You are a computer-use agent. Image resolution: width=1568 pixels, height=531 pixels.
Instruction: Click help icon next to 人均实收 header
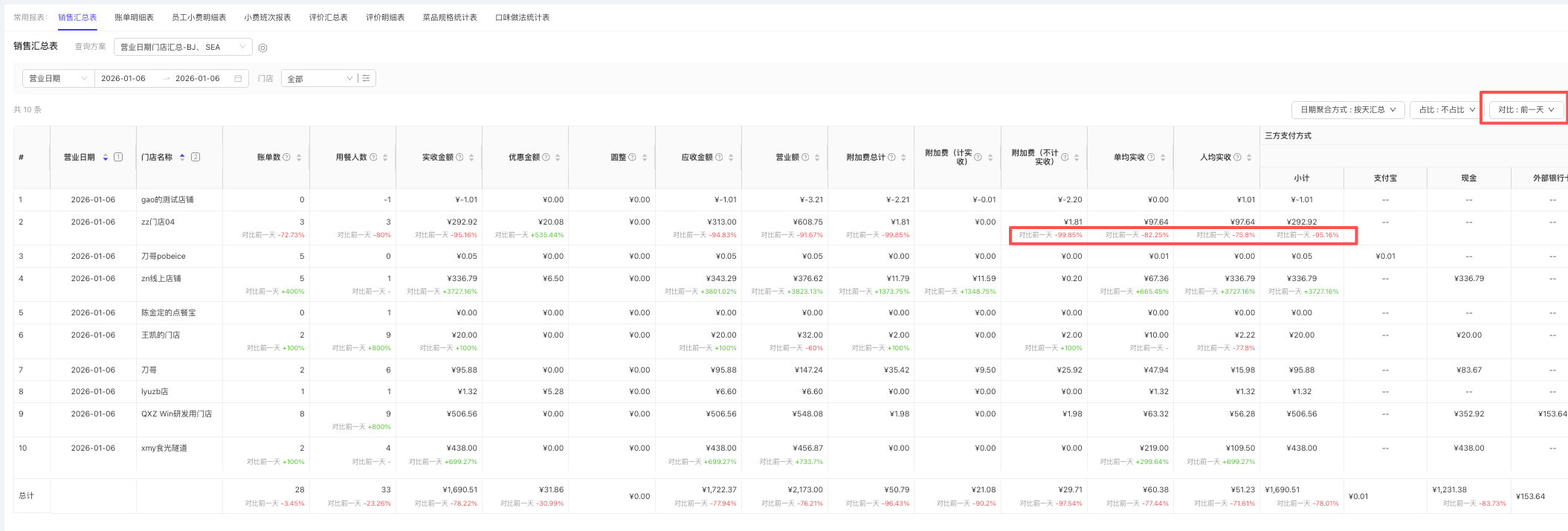[1238, 157]
